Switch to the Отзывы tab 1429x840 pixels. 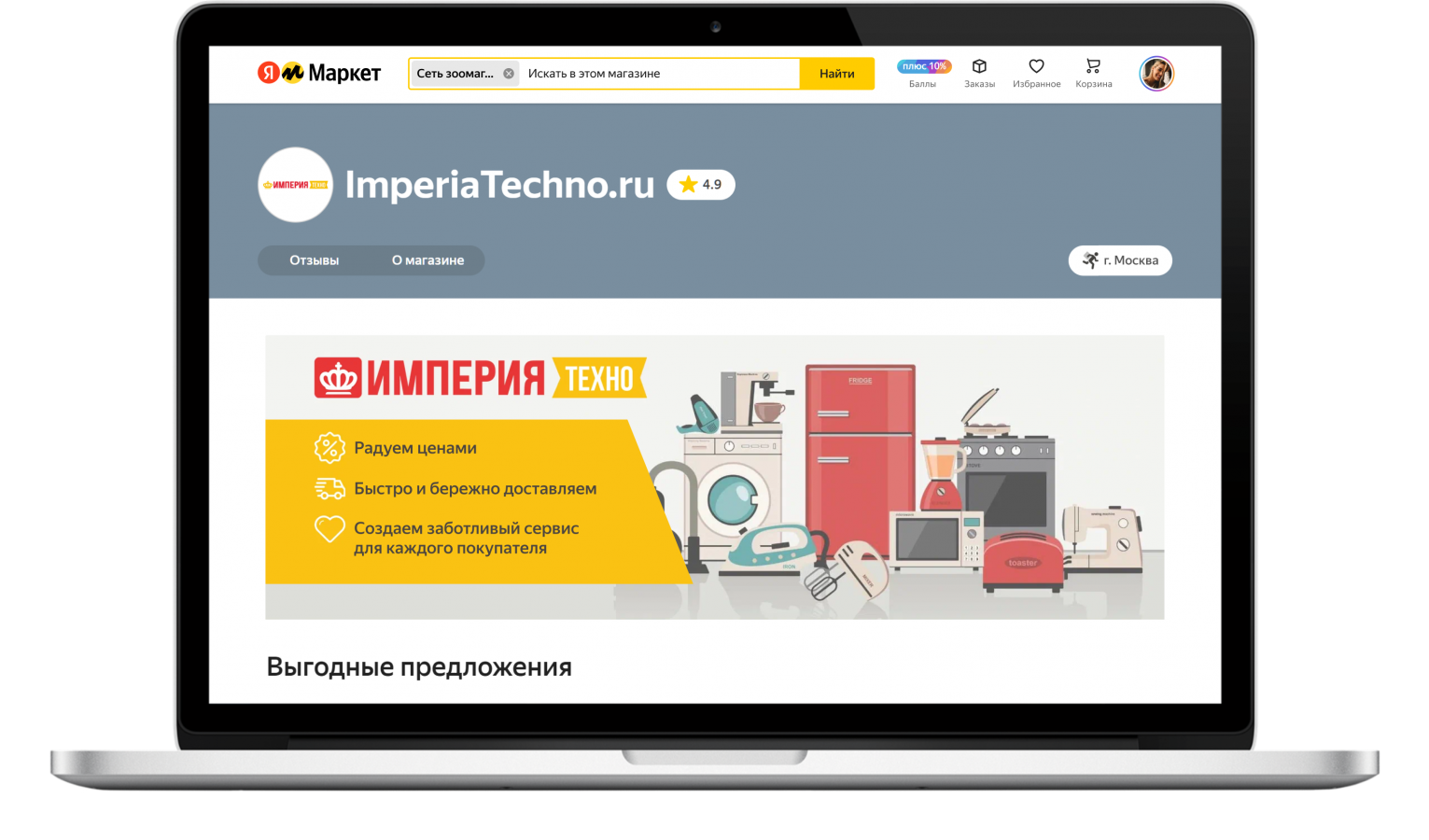314,260
